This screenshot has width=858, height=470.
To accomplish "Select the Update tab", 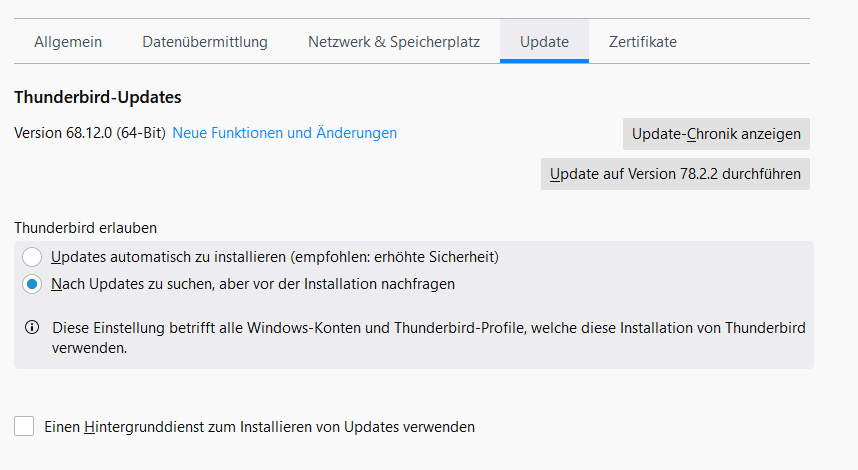I will coord(544,42).
